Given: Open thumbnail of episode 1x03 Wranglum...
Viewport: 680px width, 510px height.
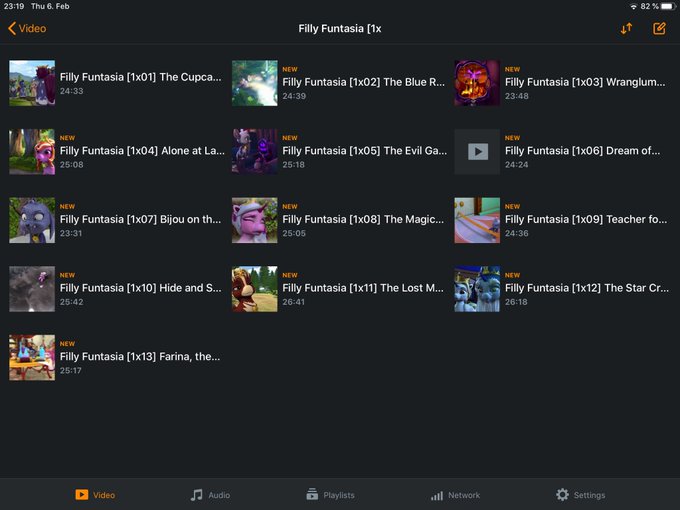Looking at the screenshot, I should [477, 83].
